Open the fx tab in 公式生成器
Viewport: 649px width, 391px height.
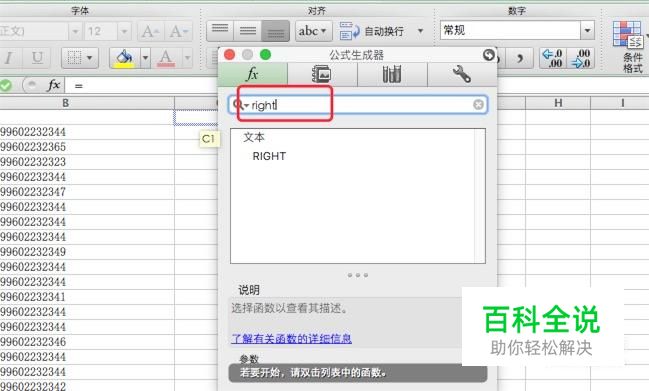click(x=252, y=74)
